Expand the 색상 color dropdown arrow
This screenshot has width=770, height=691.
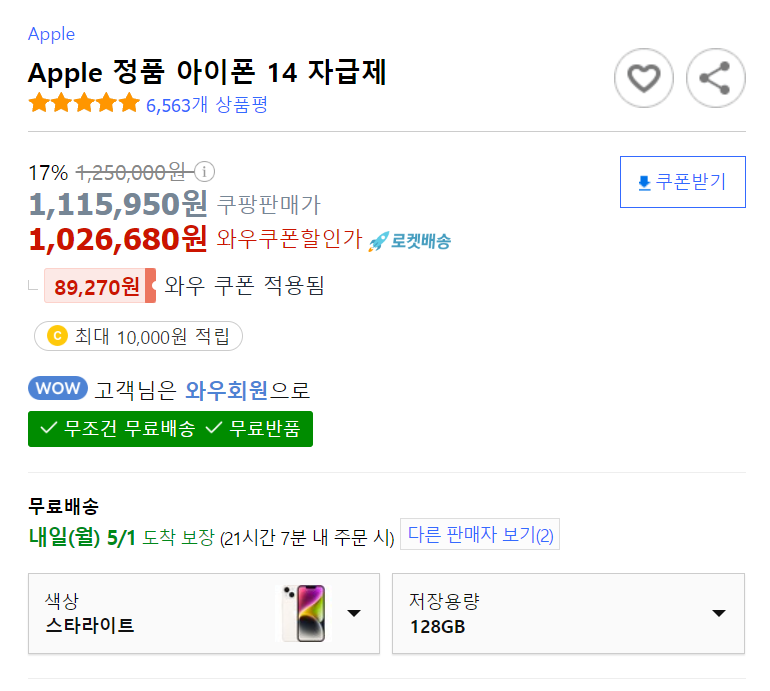tap(354, 613)
